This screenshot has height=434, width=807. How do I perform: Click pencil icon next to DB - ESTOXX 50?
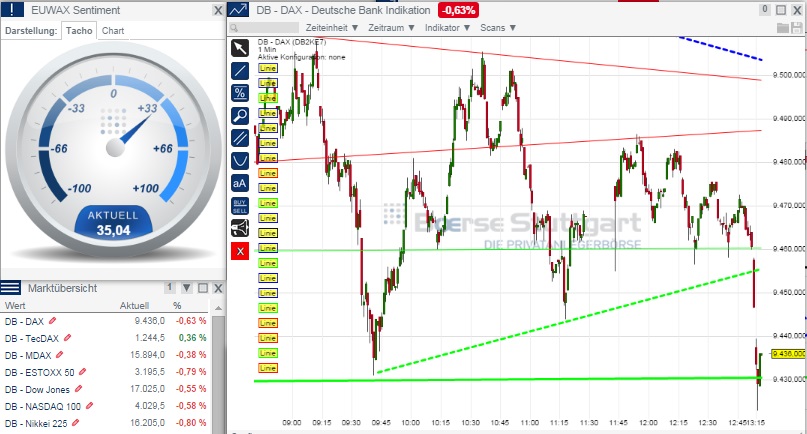(82, 372)
